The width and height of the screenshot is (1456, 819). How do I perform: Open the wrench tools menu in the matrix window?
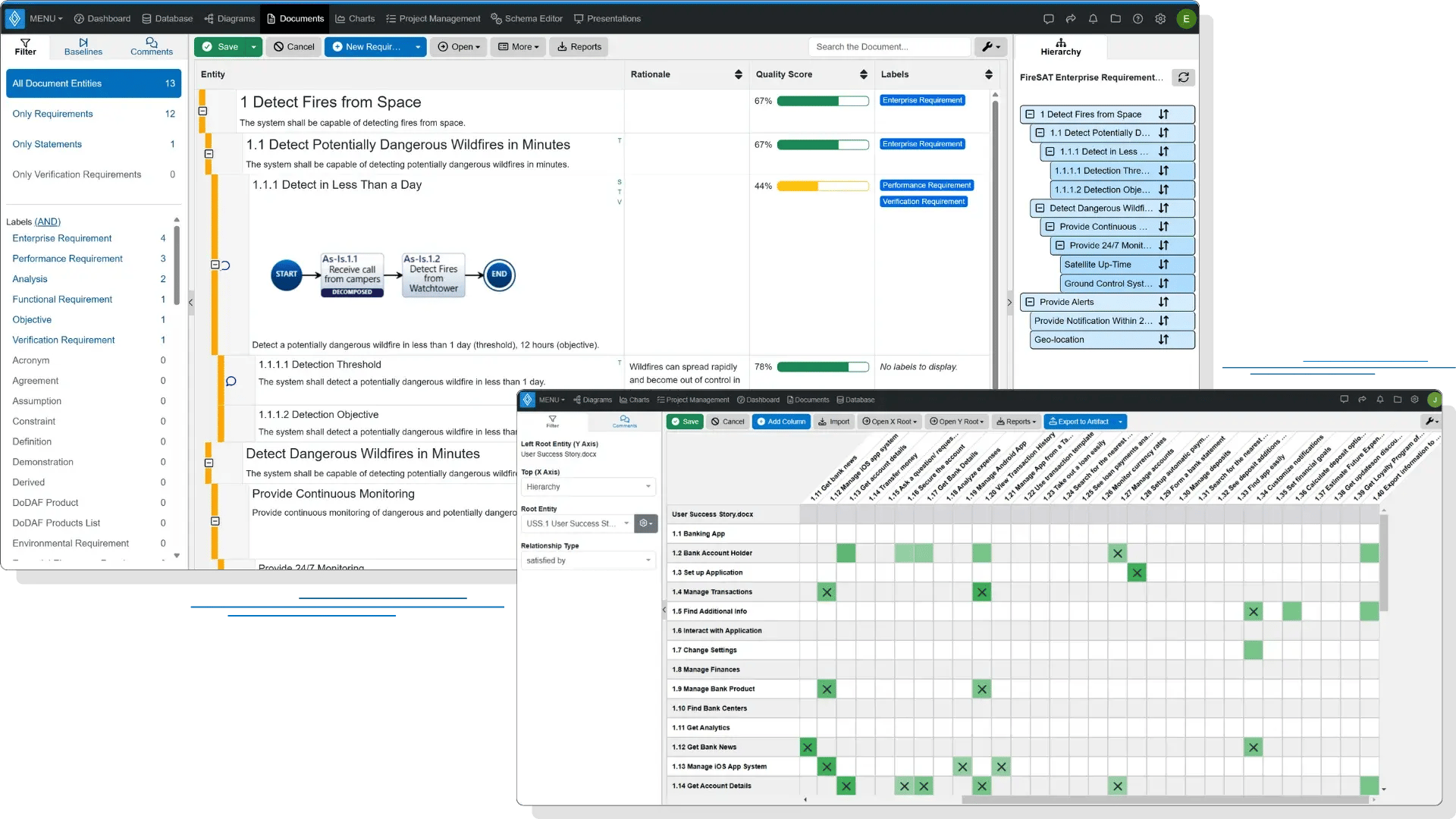(1430, 422)
